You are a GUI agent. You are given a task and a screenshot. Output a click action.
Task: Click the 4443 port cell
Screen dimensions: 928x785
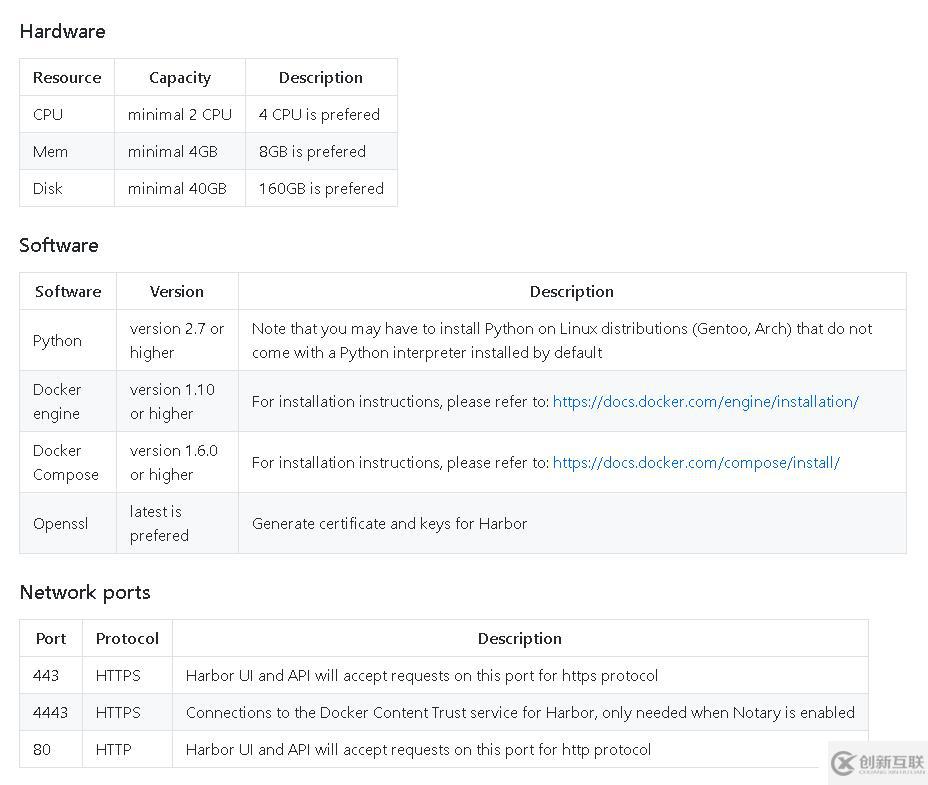tap(51, 712)
